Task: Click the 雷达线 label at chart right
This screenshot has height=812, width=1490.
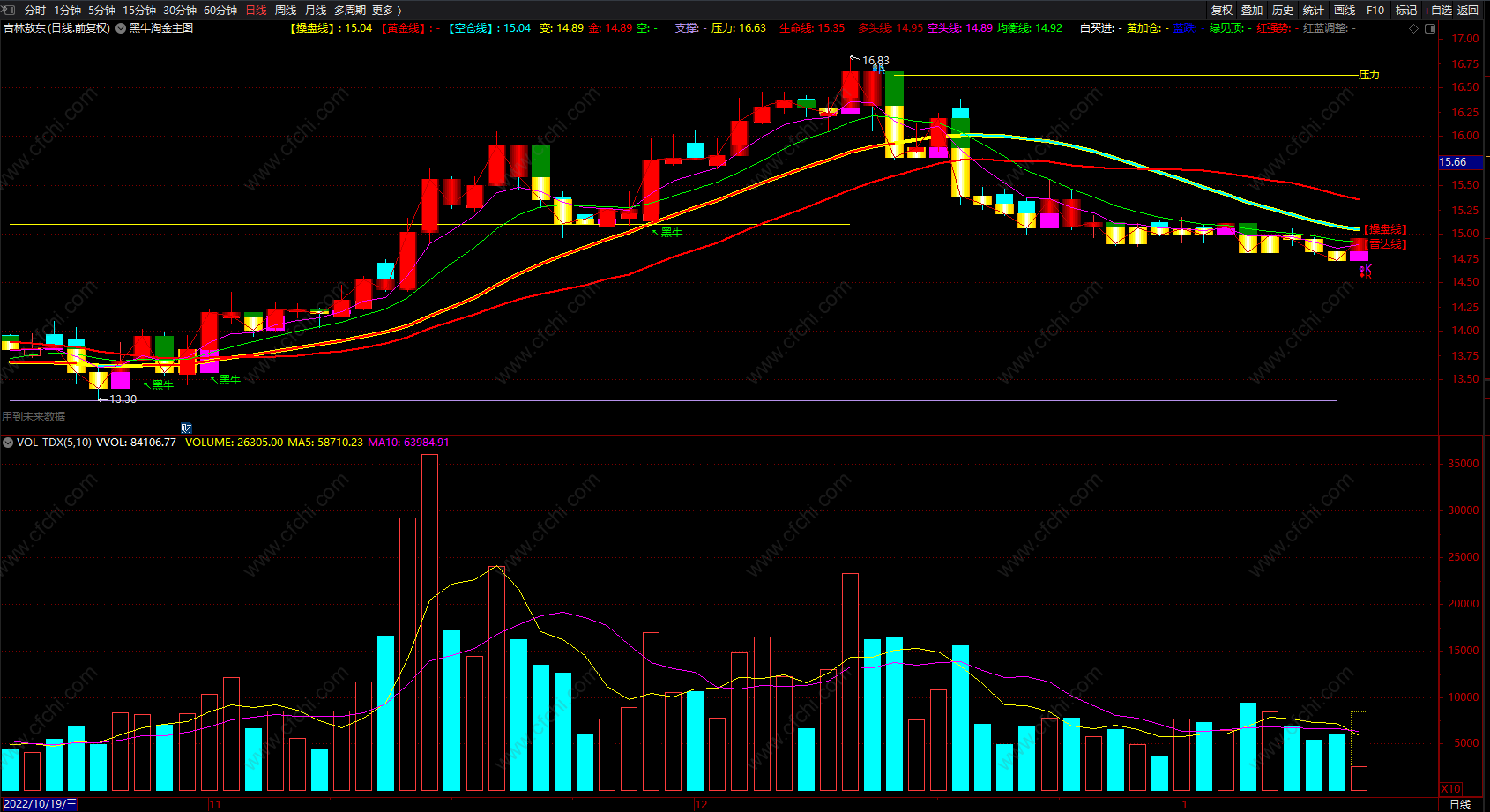Action: (1387, 244)
